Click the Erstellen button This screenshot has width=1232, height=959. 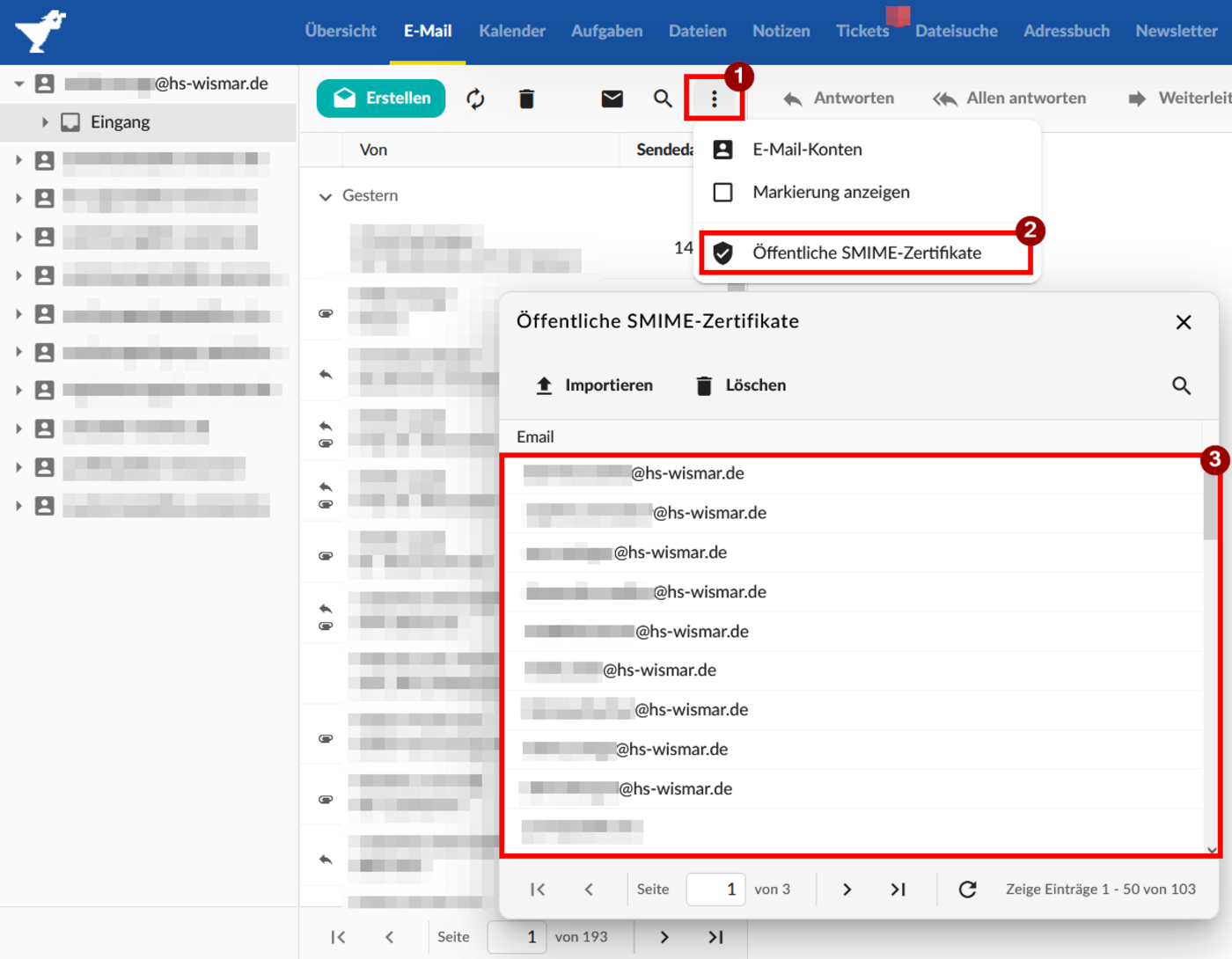[381, 98]
